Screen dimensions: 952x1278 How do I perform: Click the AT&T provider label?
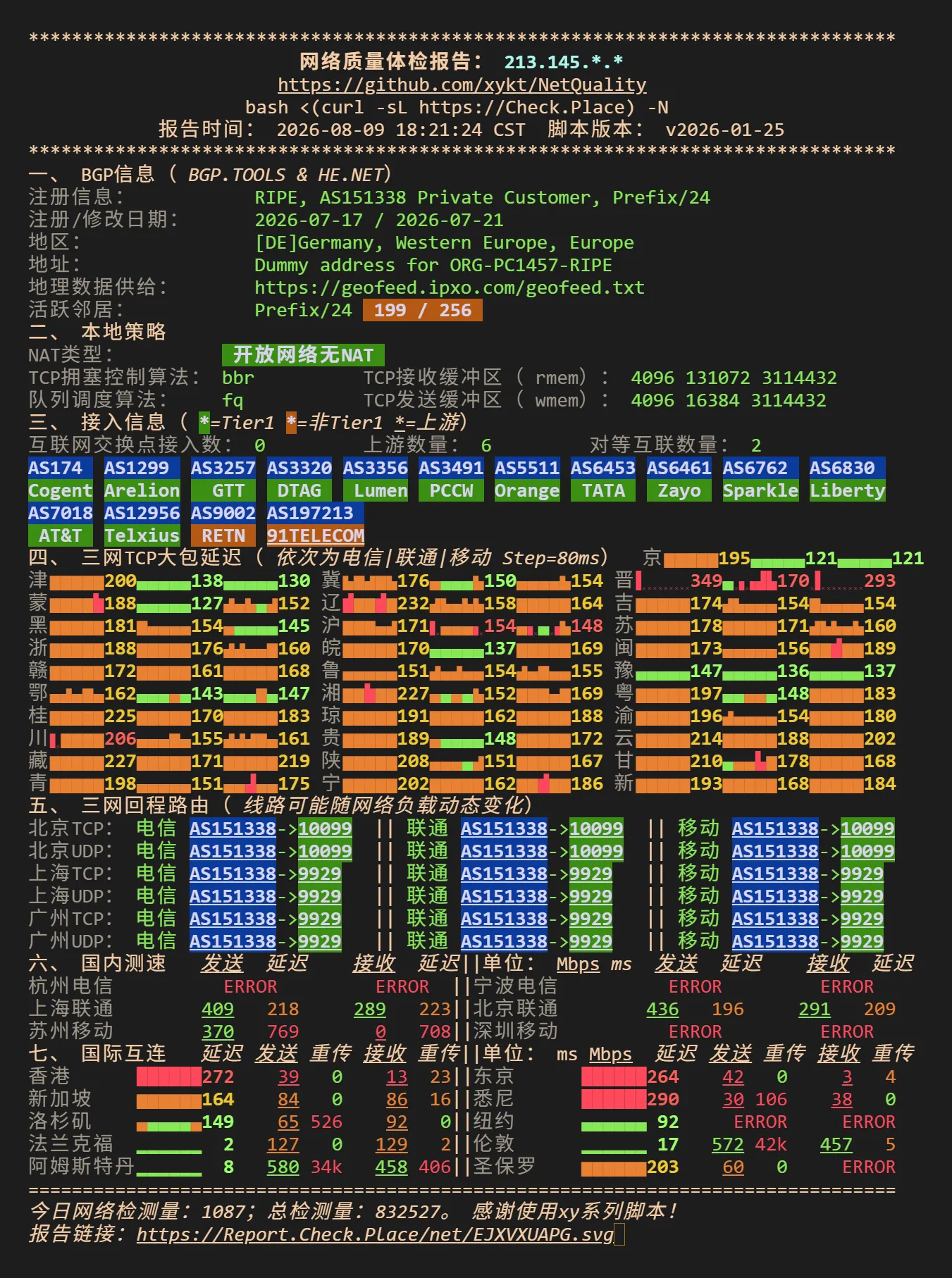tap(61, 535)
